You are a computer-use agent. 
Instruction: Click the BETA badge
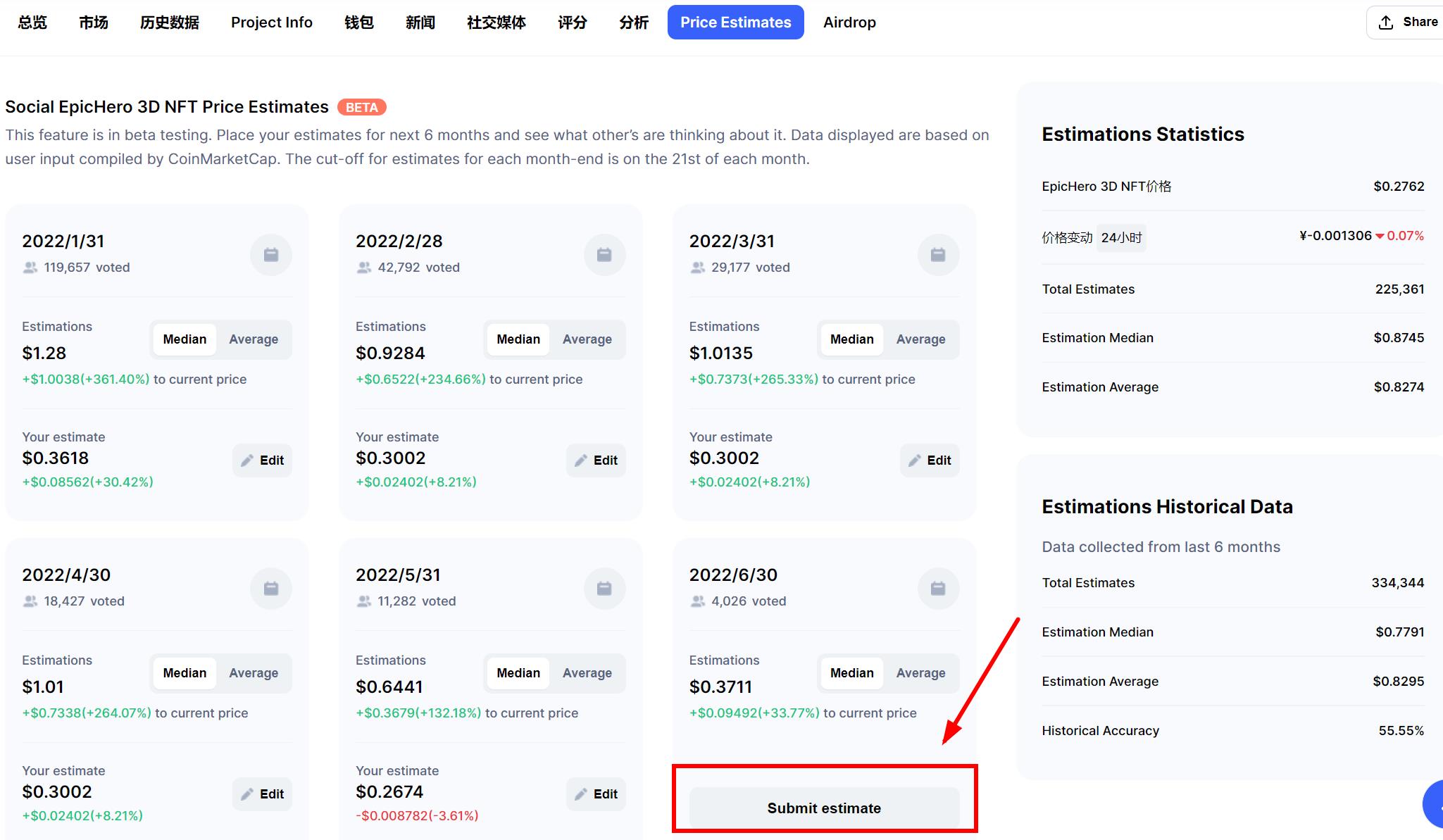tap(362, 107)
